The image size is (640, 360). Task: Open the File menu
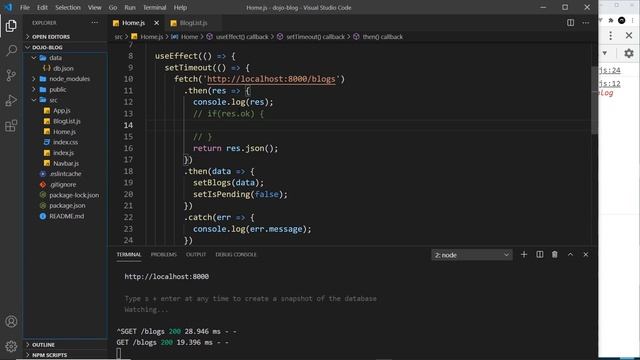[25, 7]
